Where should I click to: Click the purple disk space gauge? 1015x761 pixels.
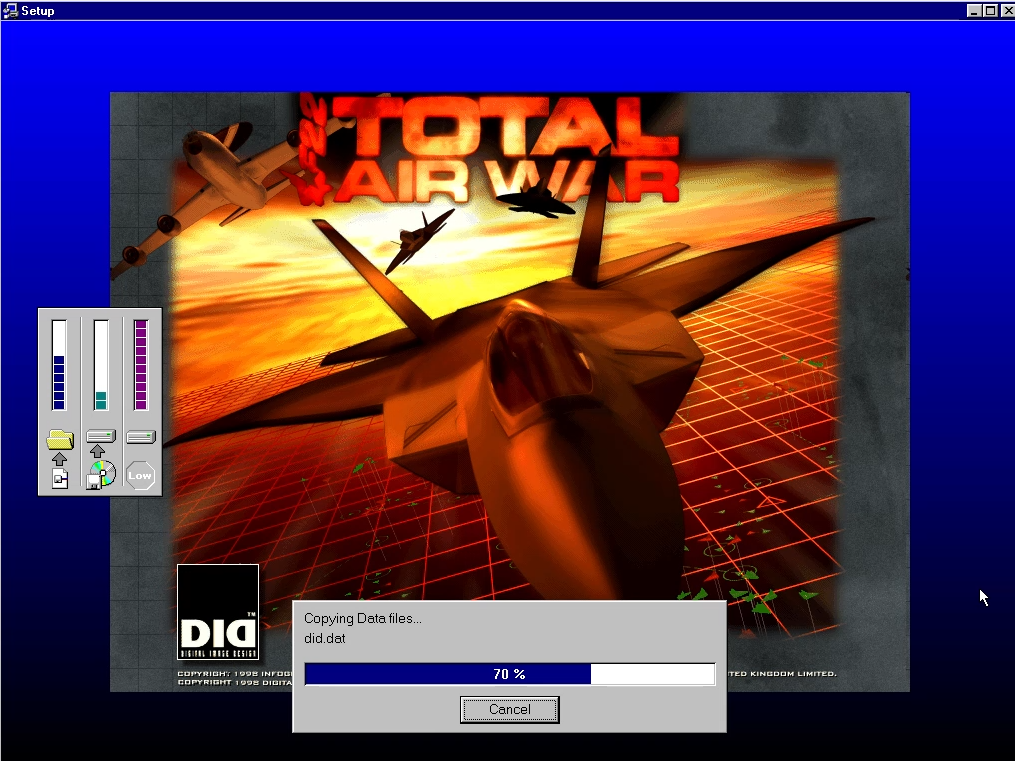click(141, 365)
